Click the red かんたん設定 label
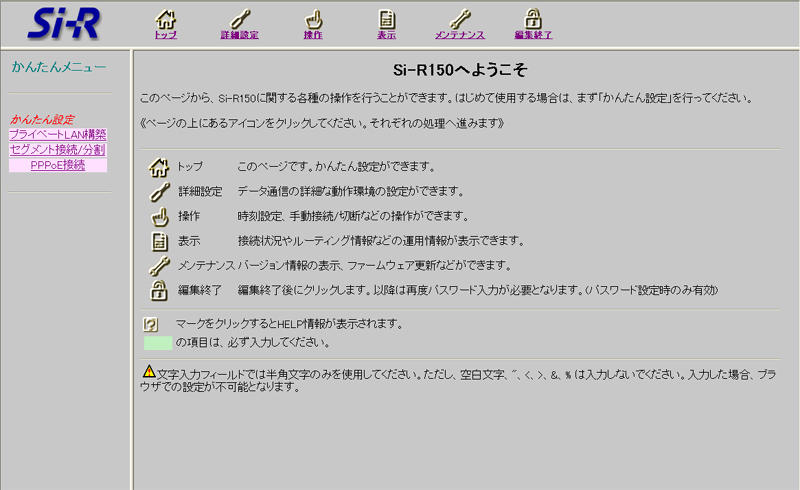 pyautogui.click(x=42, y=119)
